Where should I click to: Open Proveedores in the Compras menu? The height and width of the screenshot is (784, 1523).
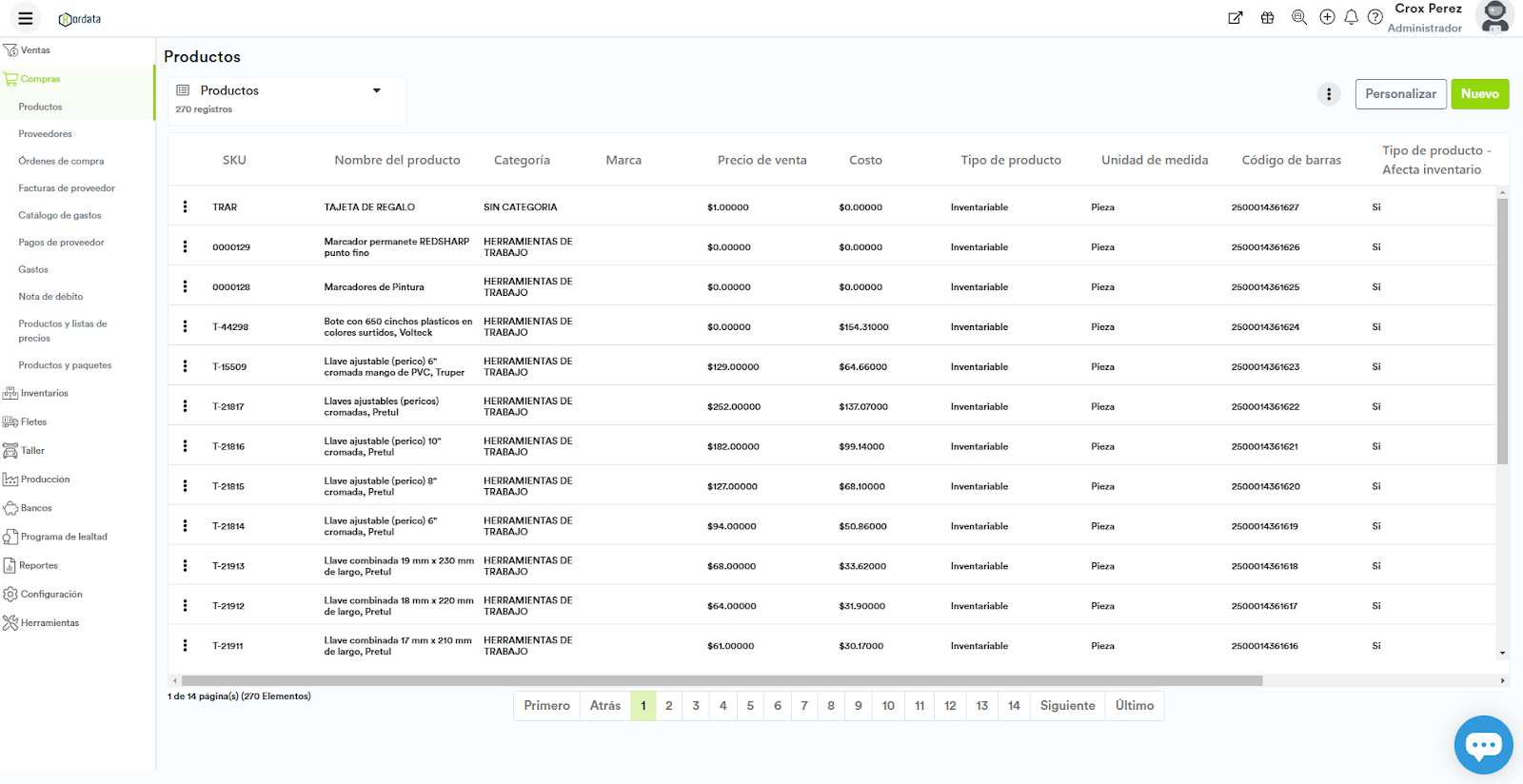point(45,134)
